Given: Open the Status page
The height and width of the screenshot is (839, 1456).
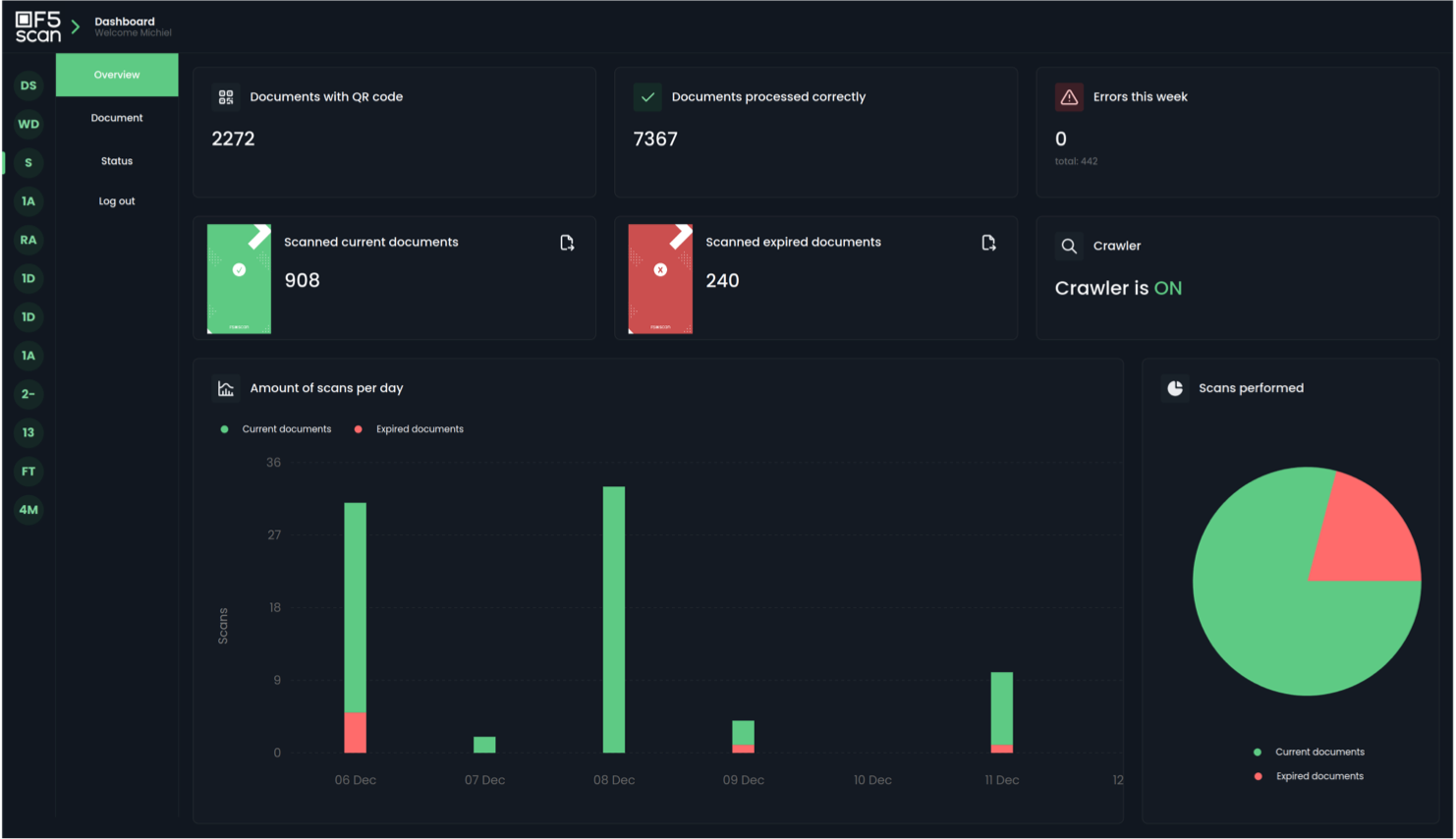Looking at the screenshot, I should (117, 161).
